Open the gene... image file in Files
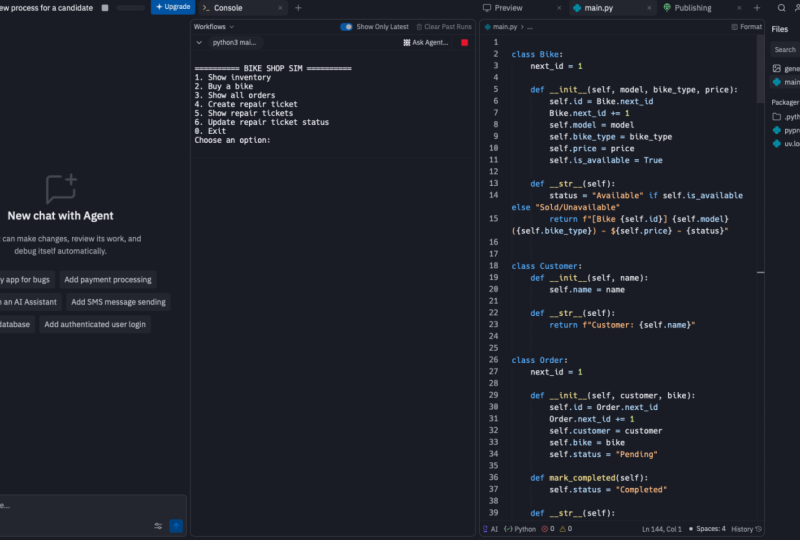Image resolution: width=800 pixels, height=540 pixels. (786, 68)
